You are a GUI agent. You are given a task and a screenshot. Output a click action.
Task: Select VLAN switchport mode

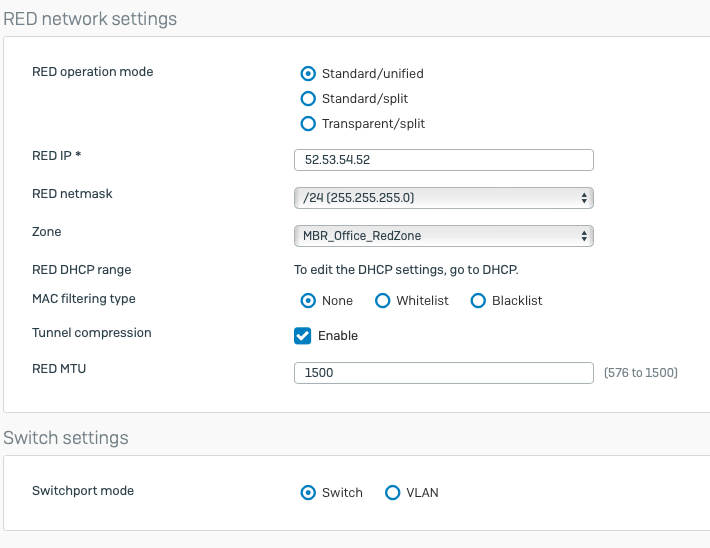click(393, 493)
